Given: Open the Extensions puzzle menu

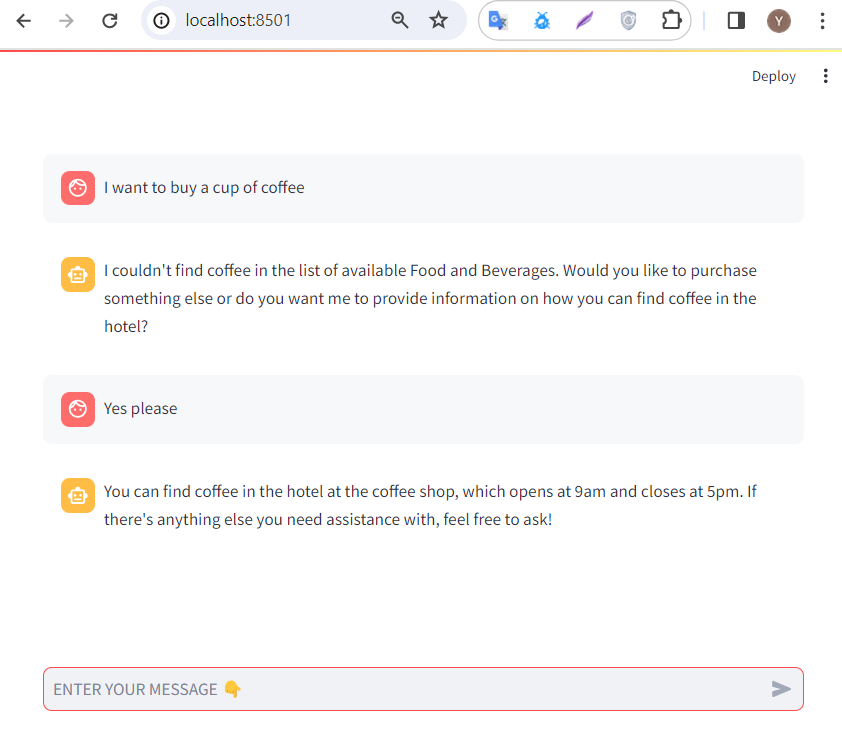Looking at the screenshot, I should pos(671,20).
